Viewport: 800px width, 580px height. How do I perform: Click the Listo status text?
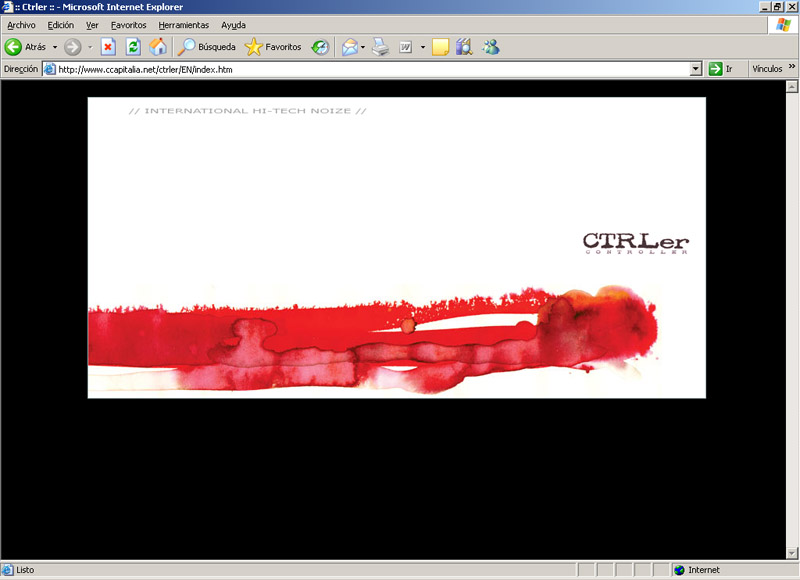pos(25,570)
